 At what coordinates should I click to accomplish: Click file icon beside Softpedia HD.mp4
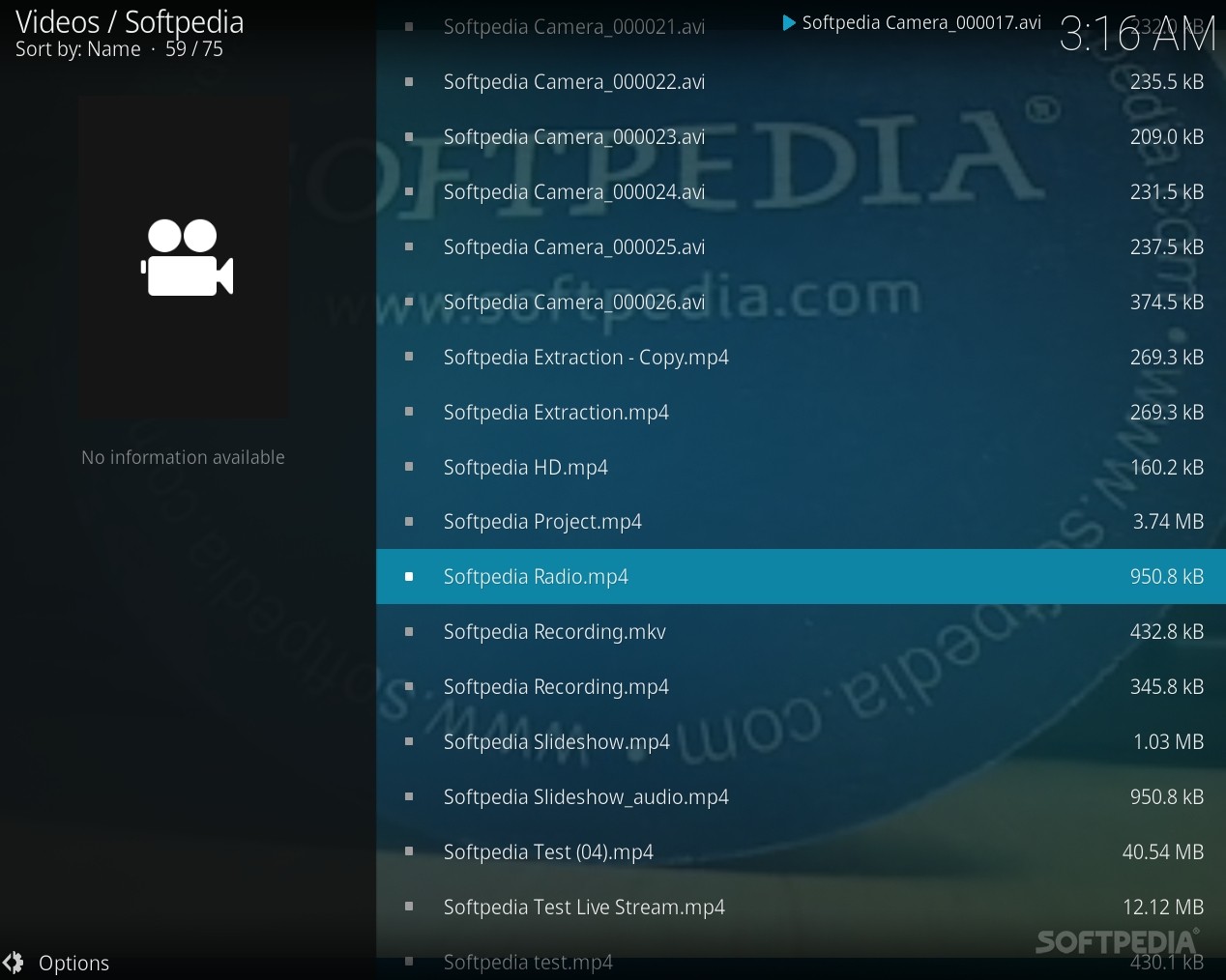pos(409,468)
